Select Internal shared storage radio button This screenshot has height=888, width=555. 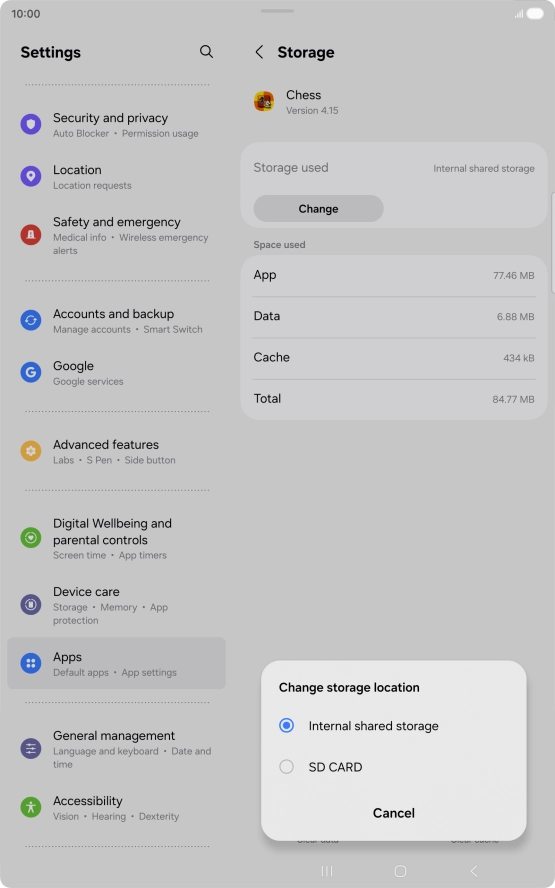tap(287, 725)
